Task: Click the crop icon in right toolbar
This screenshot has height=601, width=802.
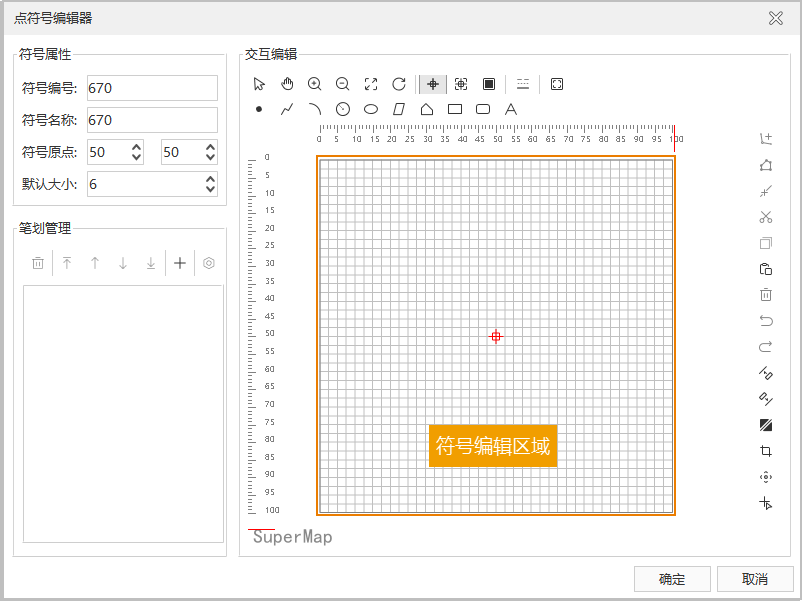Action: [766, 451]
